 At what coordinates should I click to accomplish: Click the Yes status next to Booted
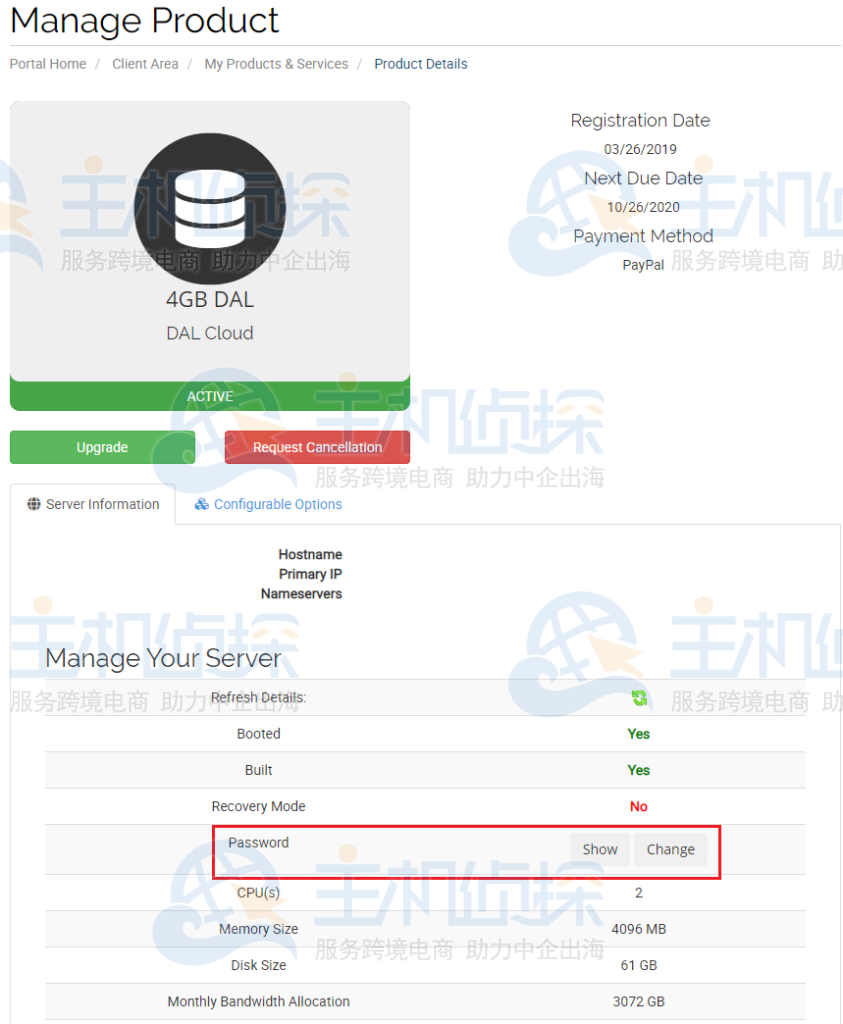click(x=638, y=733)
